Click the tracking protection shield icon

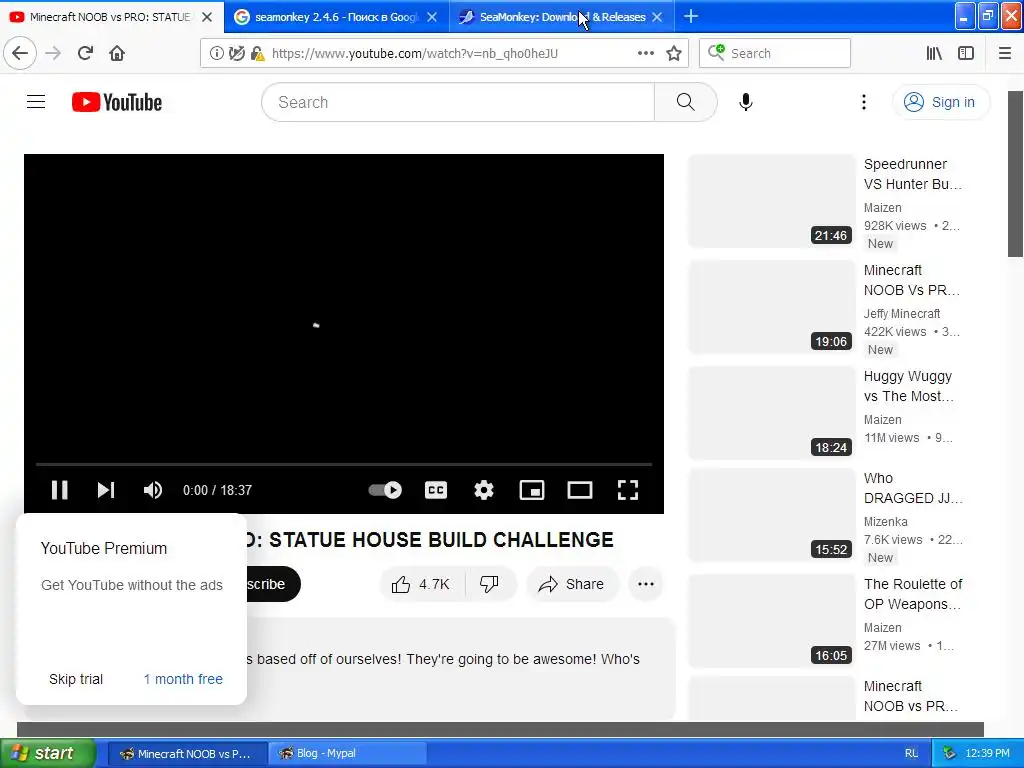237,54
